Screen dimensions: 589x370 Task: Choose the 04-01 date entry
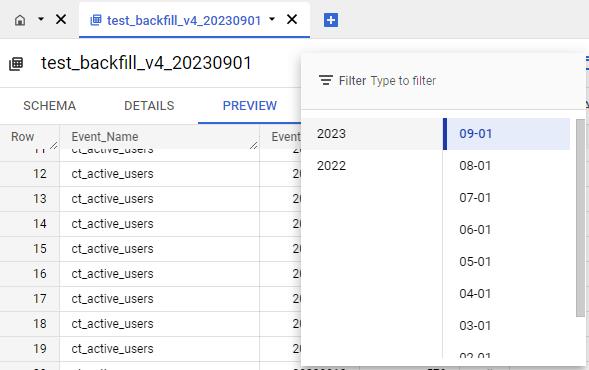[x=507, y=293]
